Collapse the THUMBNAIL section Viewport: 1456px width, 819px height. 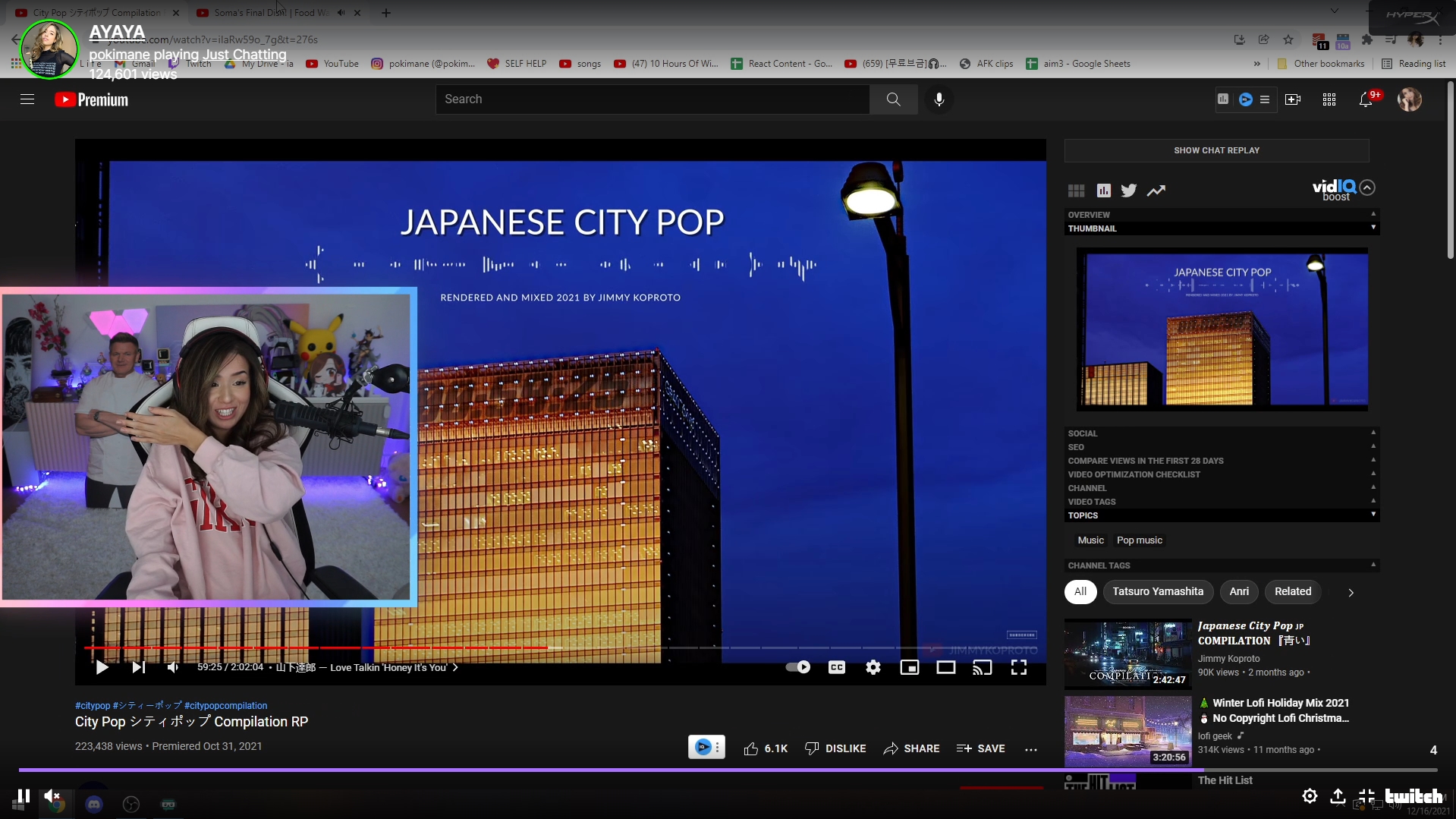(1222, 228)
